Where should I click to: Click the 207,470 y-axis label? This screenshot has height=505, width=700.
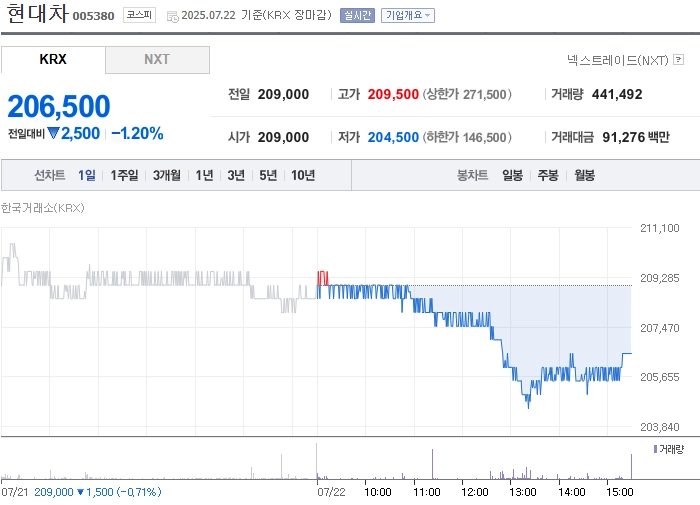pos(660,328)
